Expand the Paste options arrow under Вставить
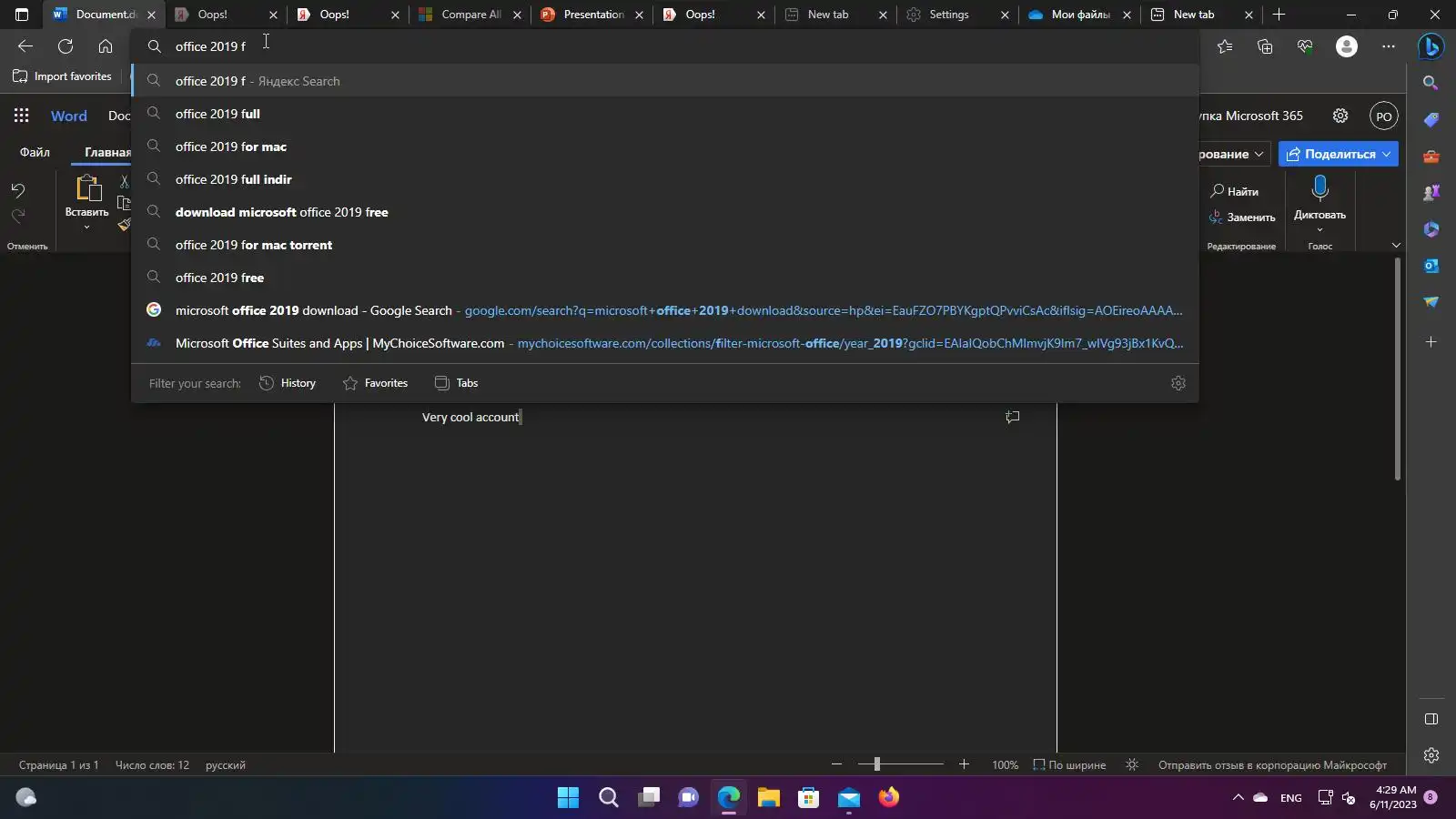This screenshot has width=1456, height=819. (86, 227)
